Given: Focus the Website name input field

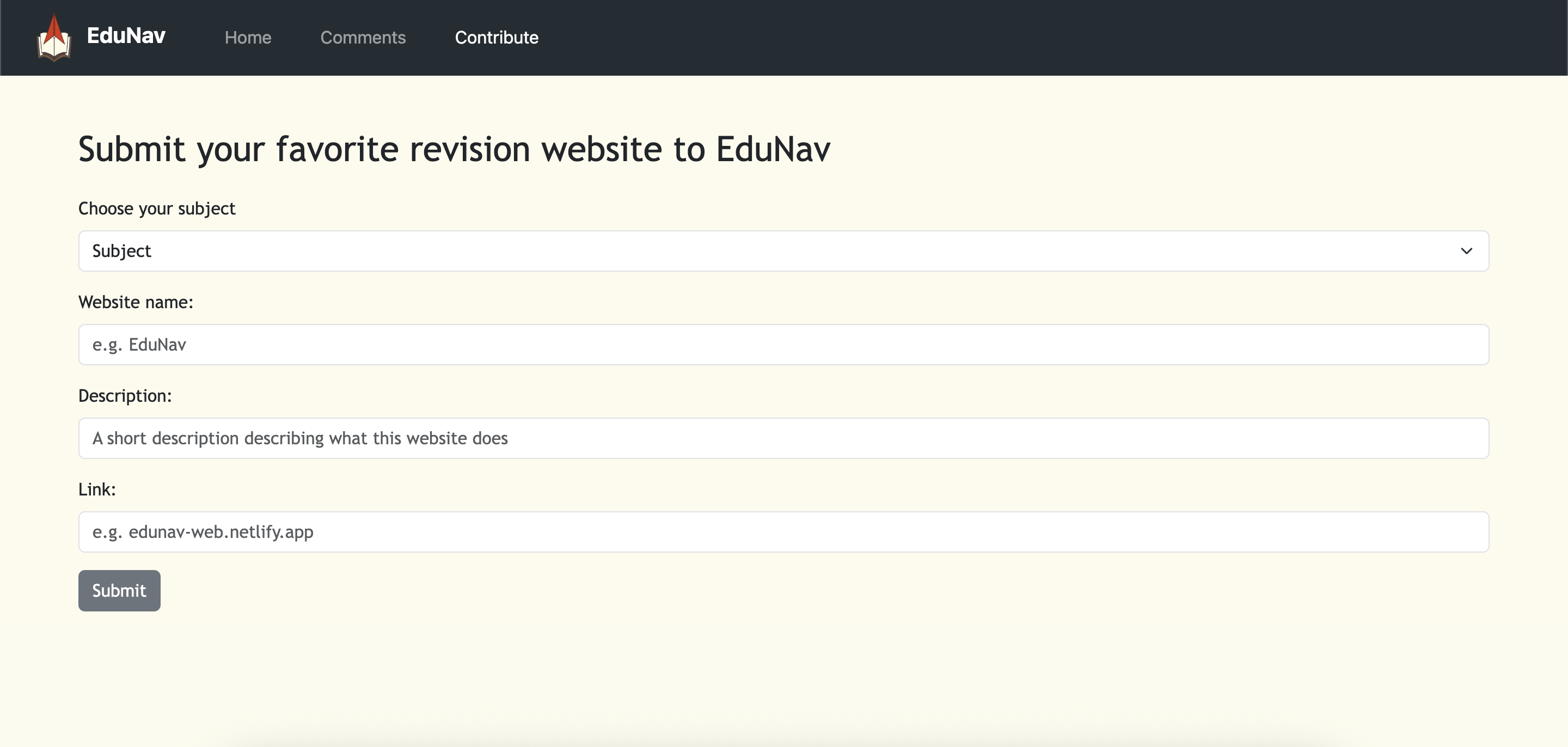Looking at the screenshot, I should coord(783,345).
